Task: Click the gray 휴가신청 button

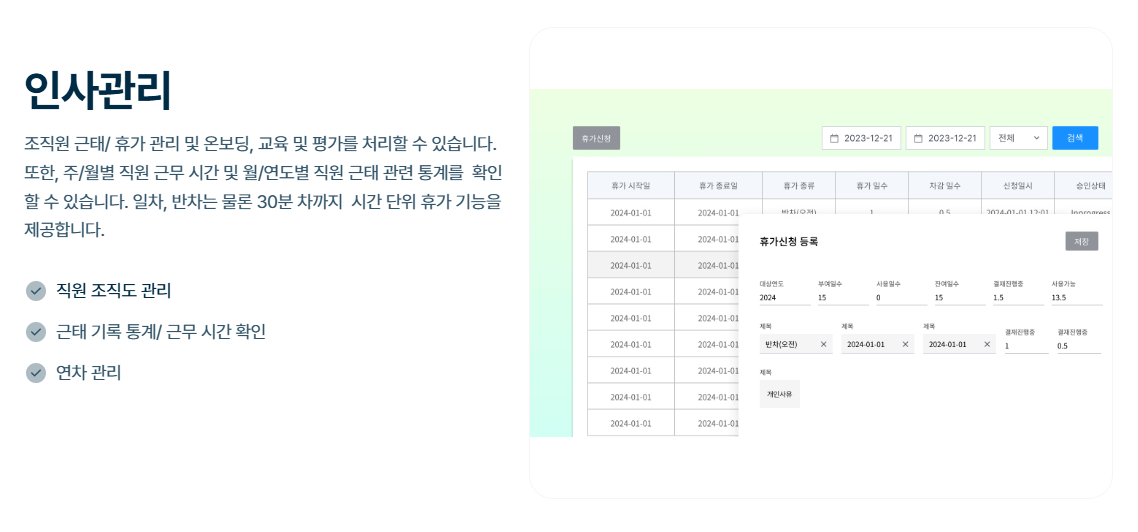Action: tap(596, 138)
